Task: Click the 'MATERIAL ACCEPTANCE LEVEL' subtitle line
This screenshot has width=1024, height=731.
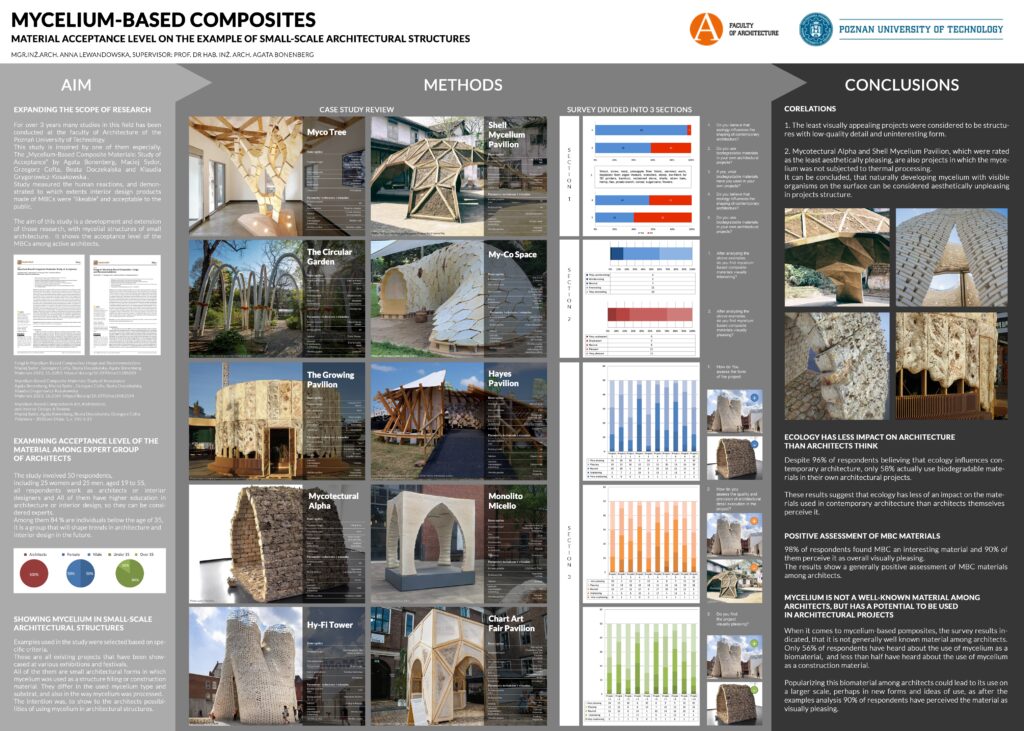Action: point(240,39)
